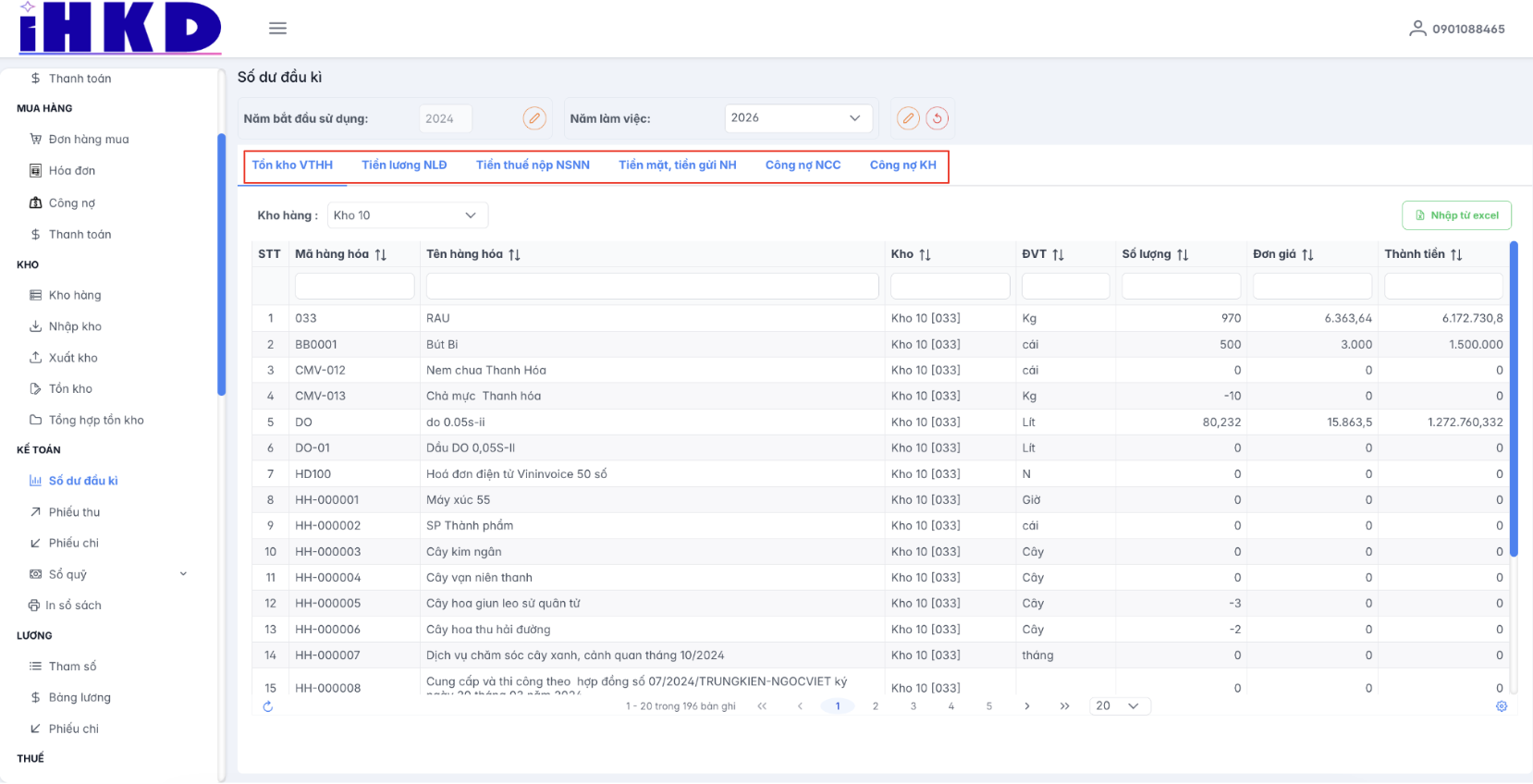
Task: Click the Tên hàng hóa filter field
Action: [x=652, y=287]
